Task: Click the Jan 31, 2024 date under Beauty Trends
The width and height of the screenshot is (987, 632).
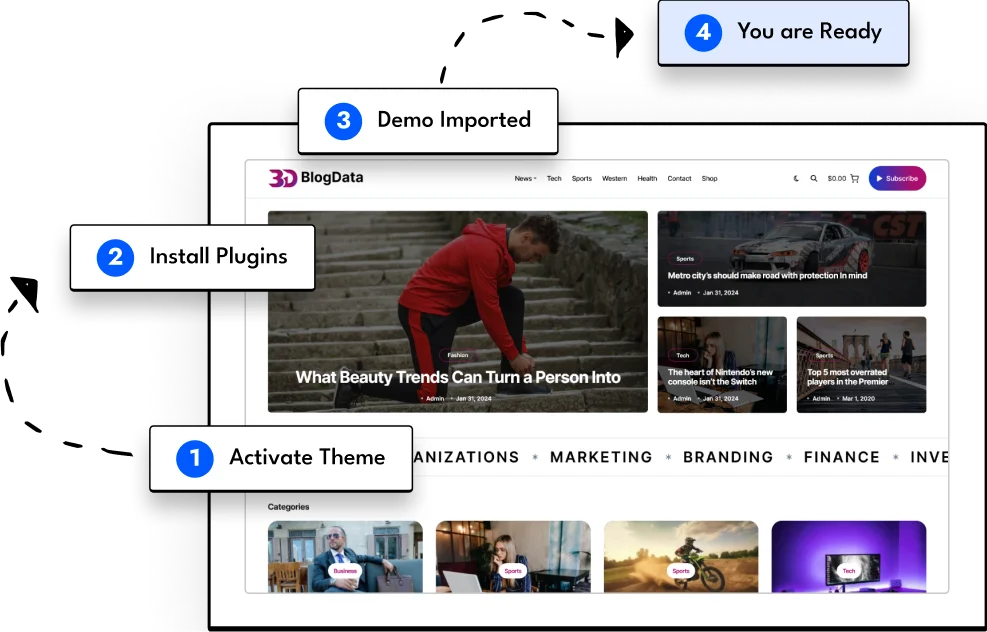Action: coord(473,398)
